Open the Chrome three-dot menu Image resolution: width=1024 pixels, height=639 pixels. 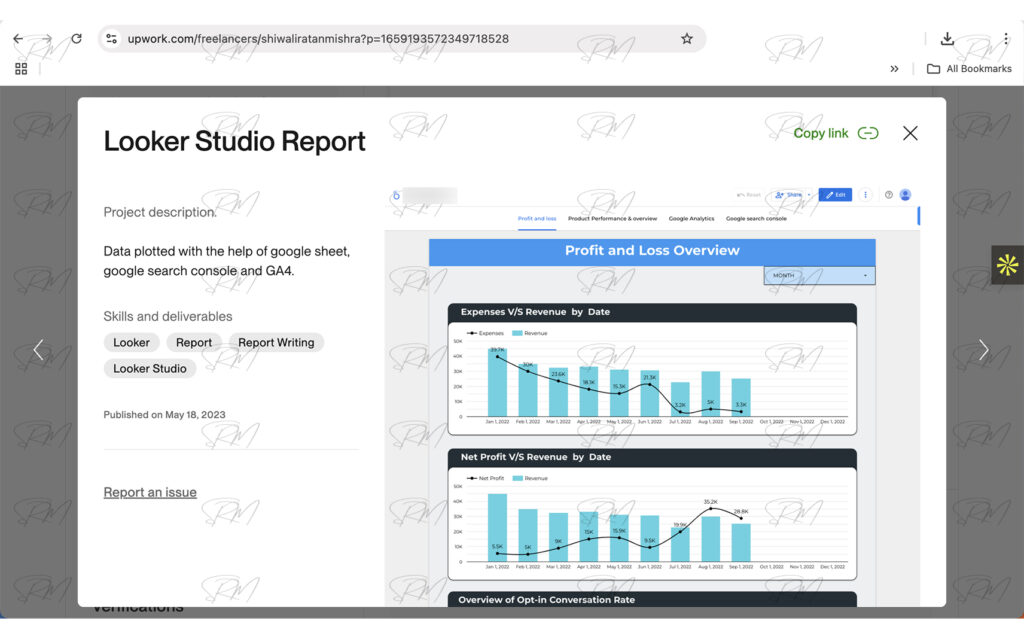point(1006,39)
